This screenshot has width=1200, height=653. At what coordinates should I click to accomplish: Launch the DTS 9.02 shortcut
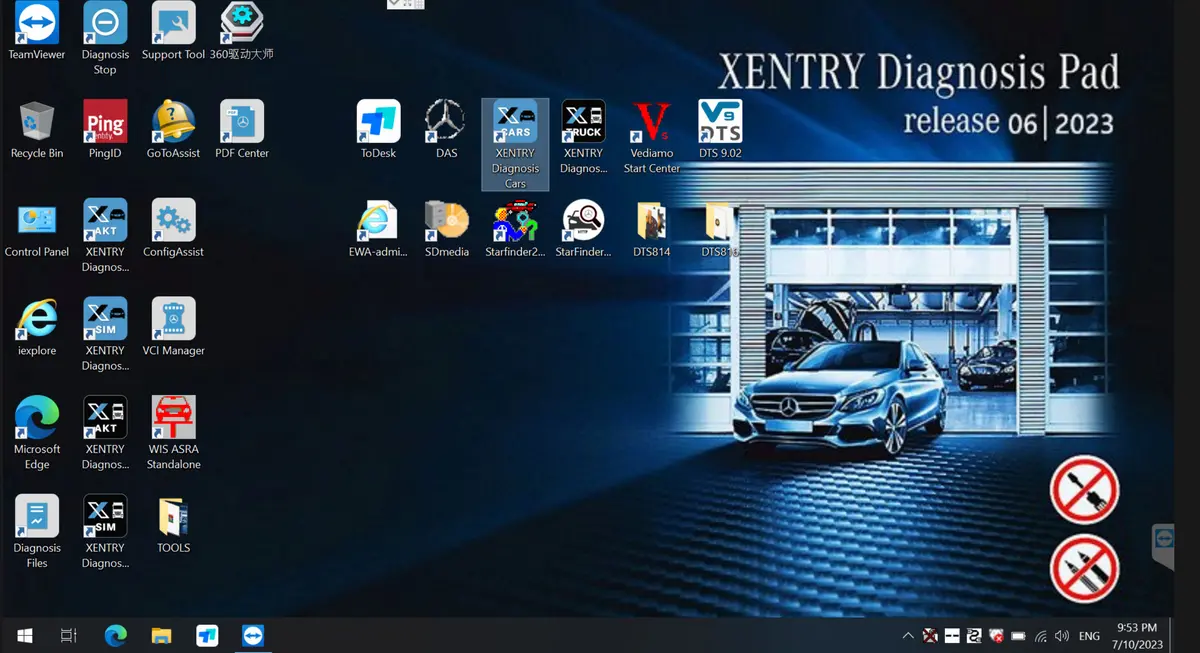point(720,129)
